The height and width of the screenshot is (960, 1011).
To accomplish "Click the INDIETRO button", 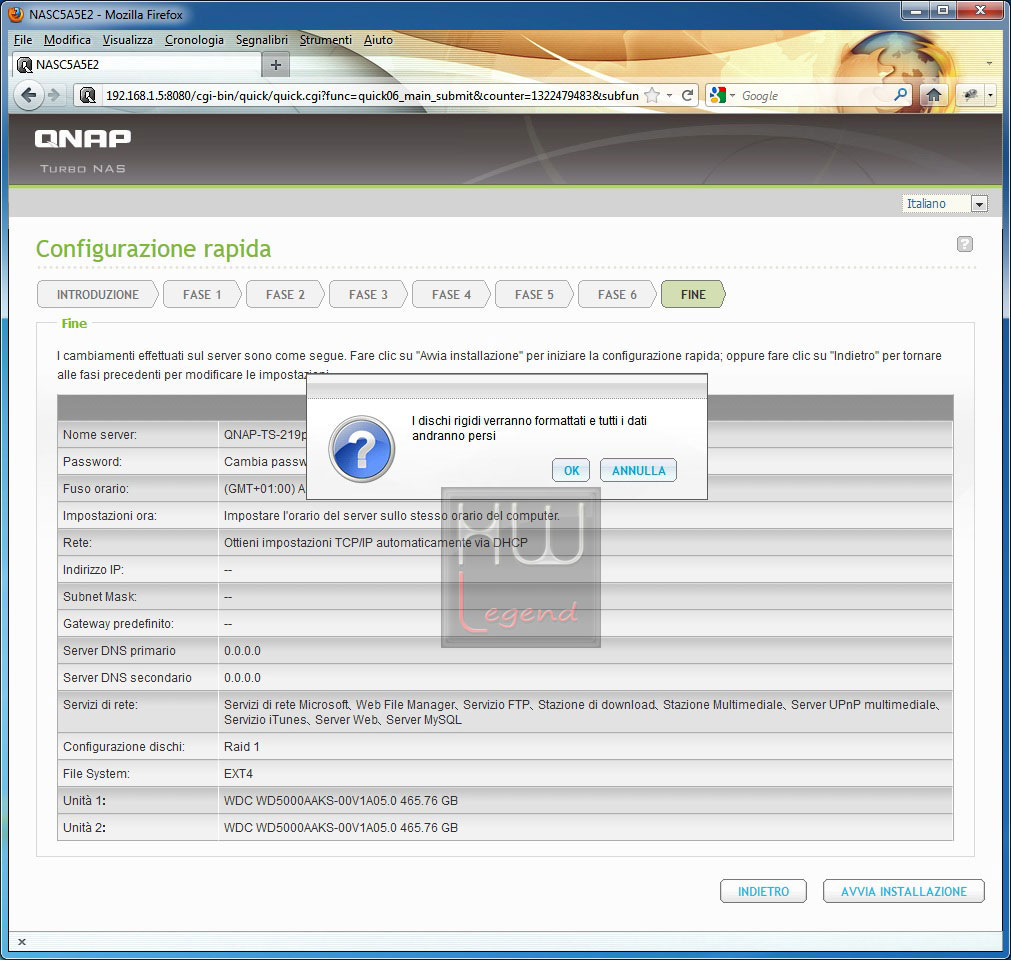I will point(763,891).
